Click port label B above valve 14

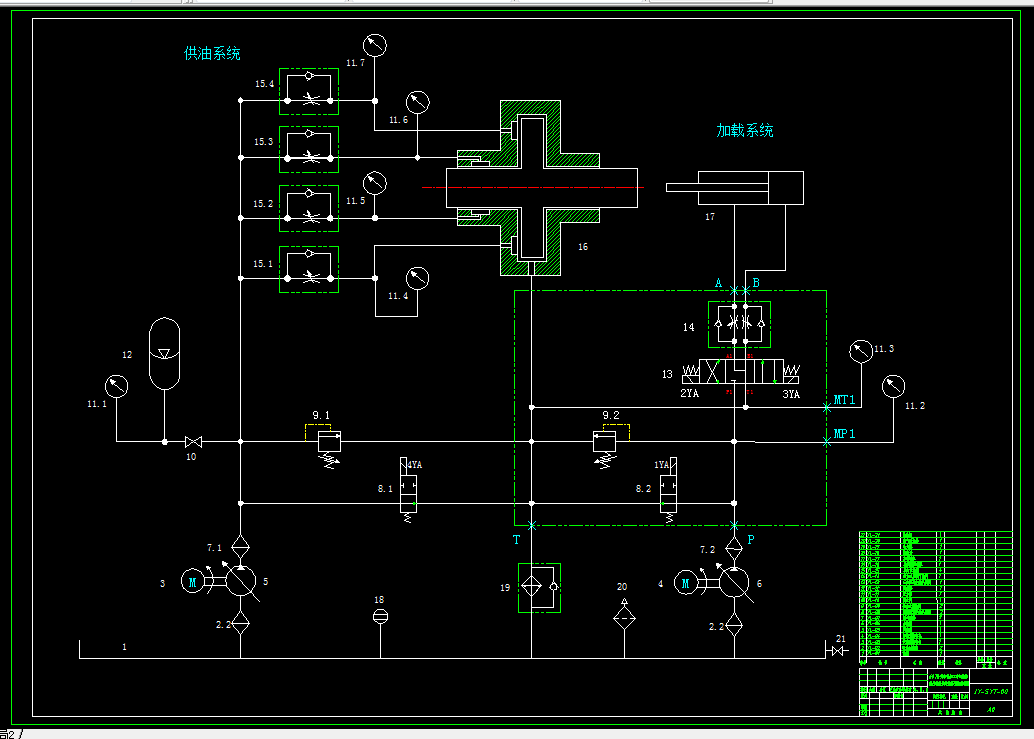756,283
